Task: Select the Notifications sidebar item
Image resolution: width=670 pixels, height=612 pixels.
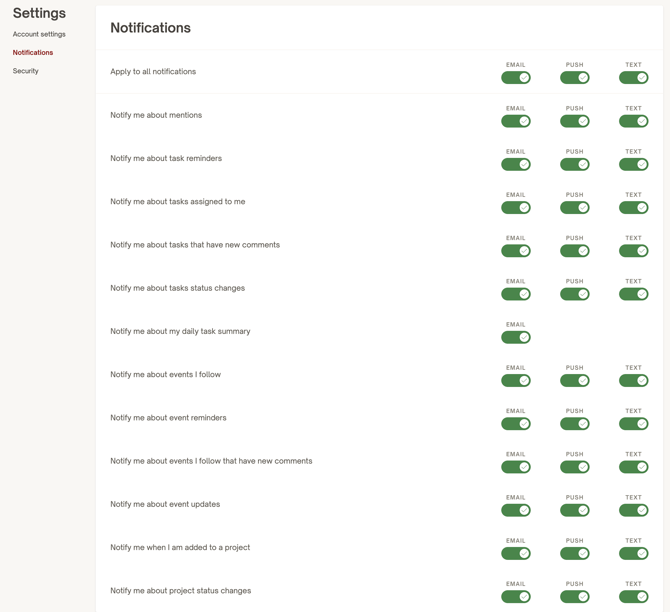Action: click(x=33, y=52)
